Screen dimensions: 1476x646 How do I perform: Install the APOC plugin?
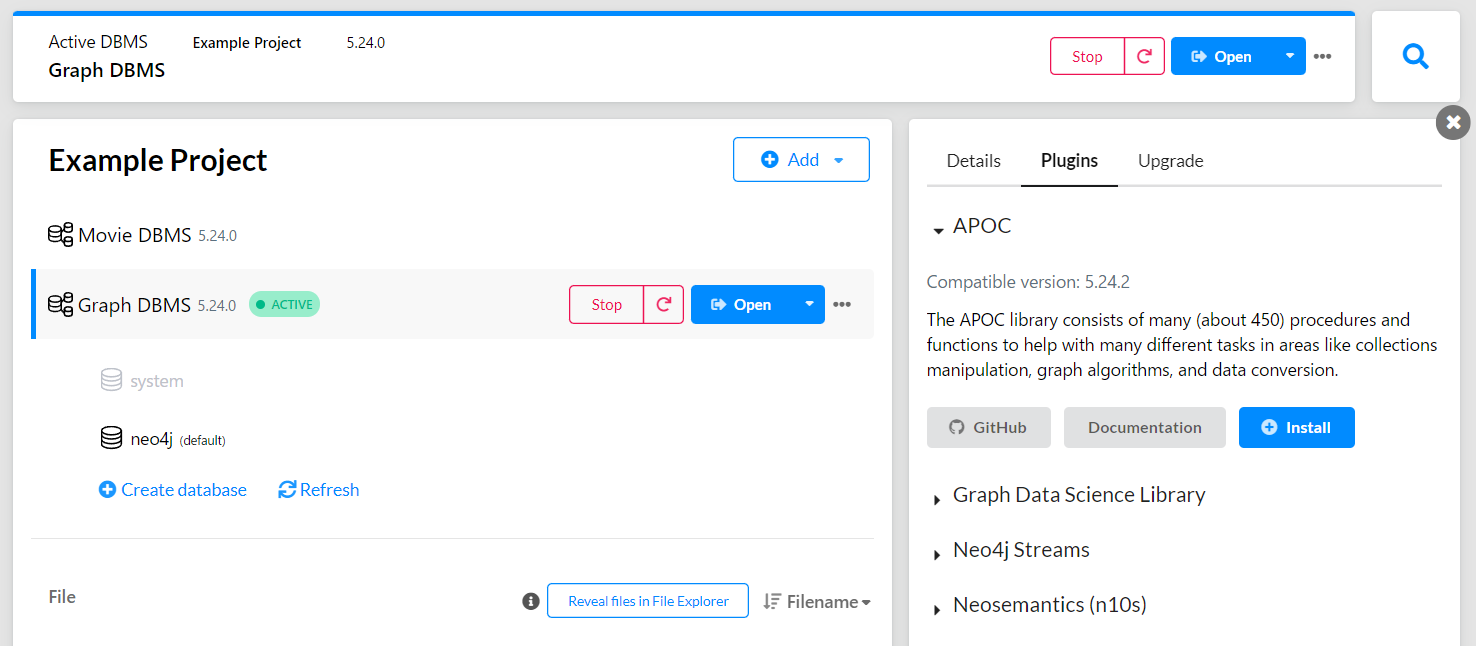tap(1296, 427)
